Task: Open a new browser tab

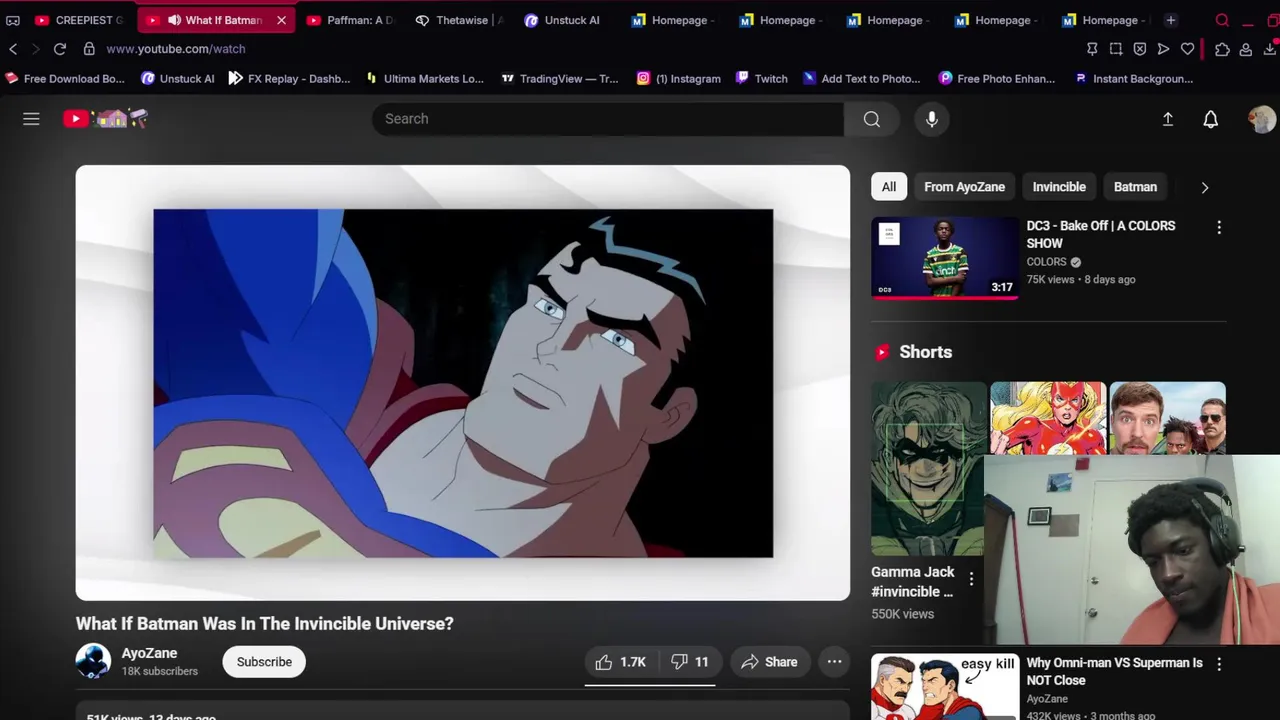Action: pos(1170,20)
